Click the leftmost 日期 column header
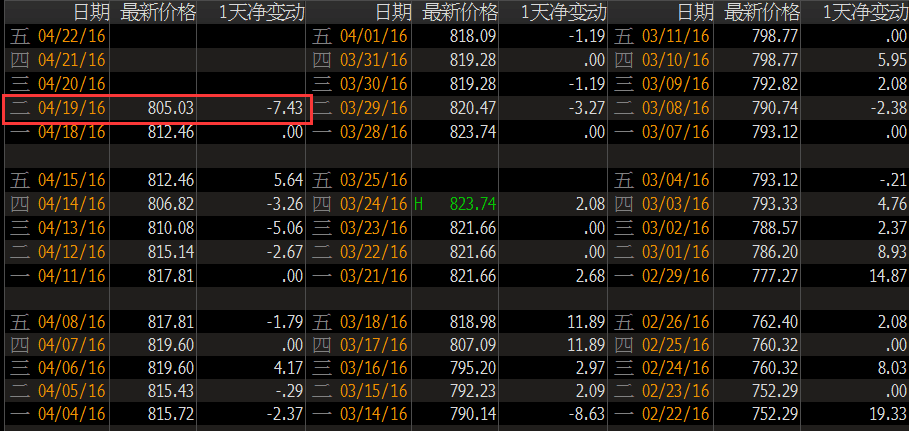The width and height of the screenshot is (909, 431). pos(90,12)
